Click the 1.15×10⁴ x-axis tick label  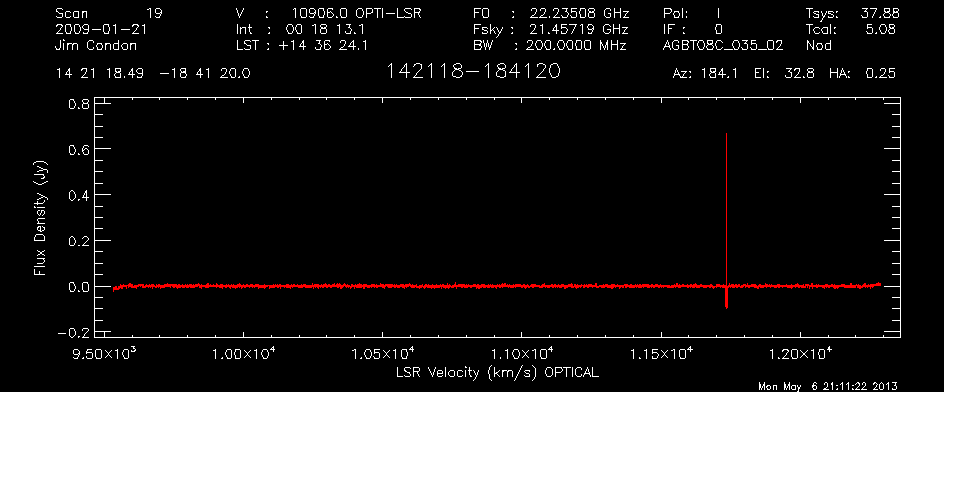(x=661, y=353)
